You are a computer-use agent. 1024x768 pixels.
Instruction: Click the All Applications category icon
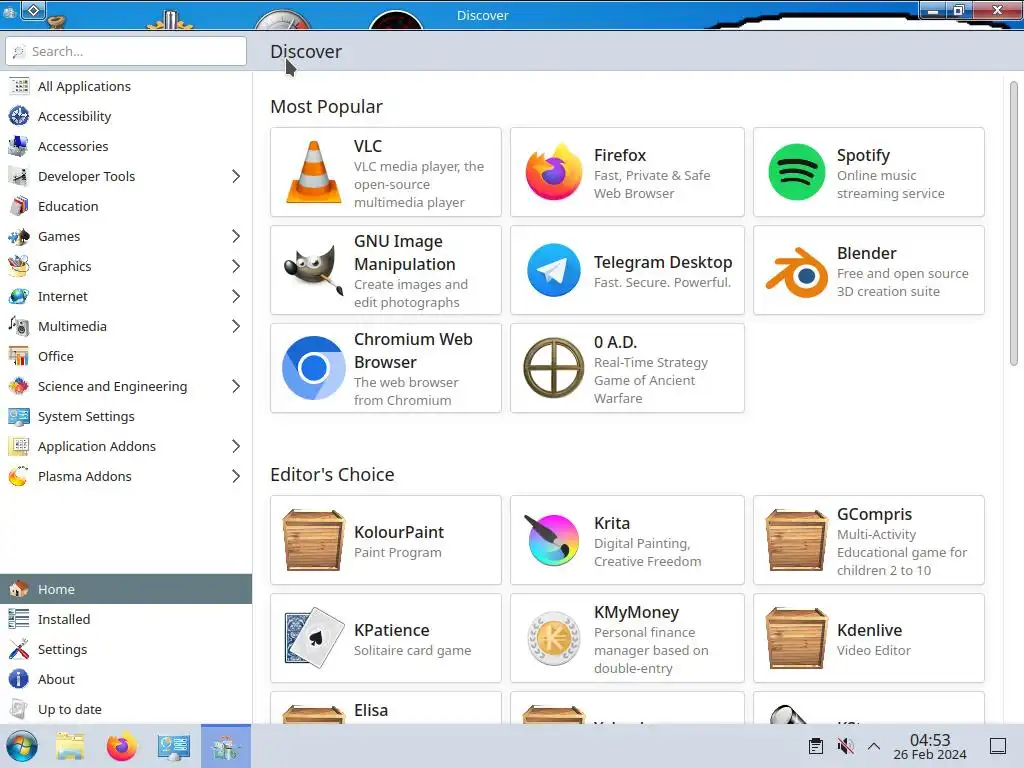[19, 86]
